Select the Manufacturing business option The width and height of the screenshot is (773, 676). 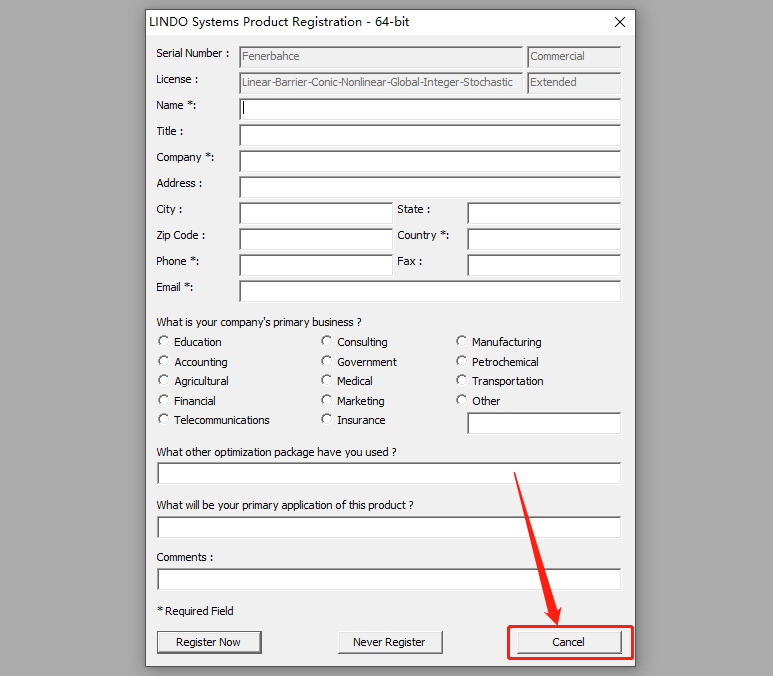point(462,342)
